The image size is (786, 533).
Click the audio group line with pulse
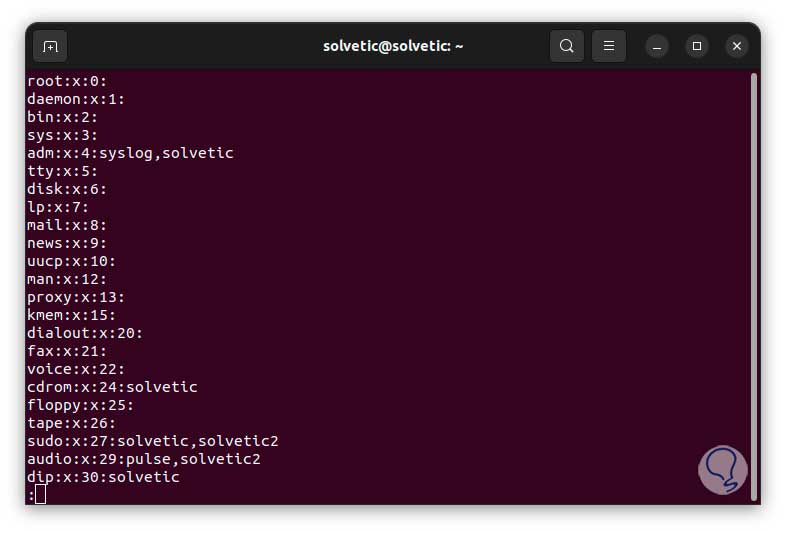coord(143,459)
